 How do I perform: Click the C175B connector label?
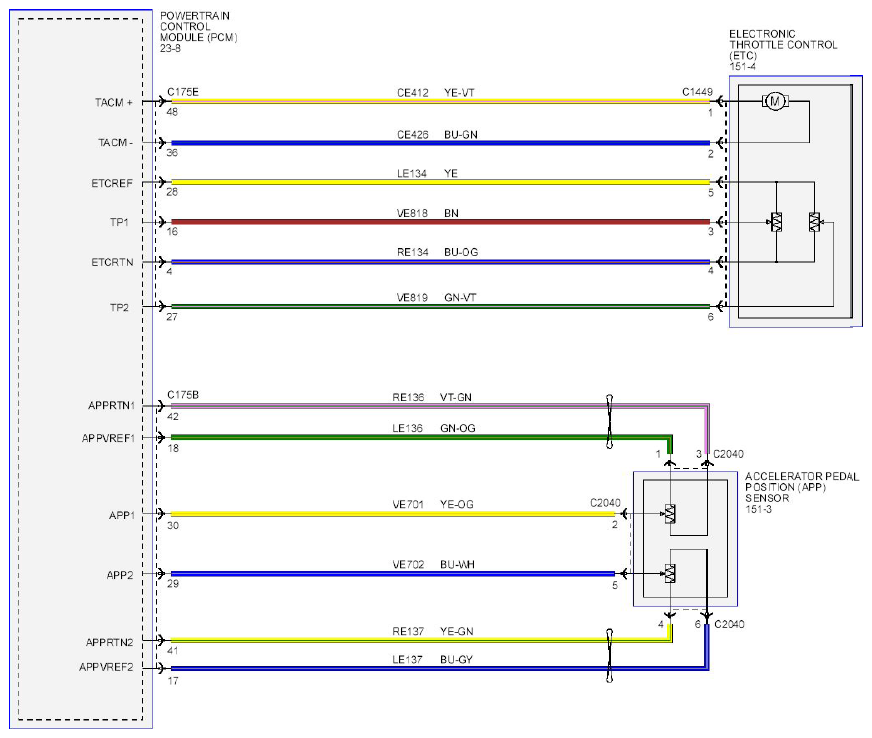pos(183,395)
